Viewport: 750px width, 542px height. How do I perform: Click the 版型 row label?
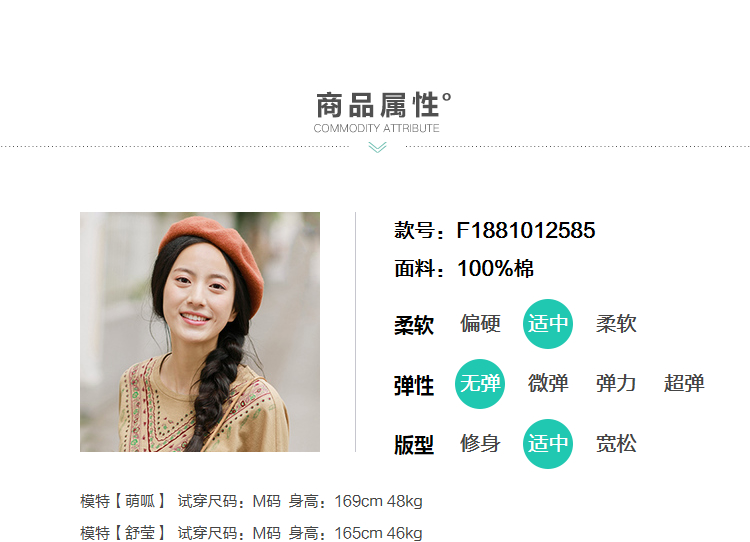pos(414,445)
